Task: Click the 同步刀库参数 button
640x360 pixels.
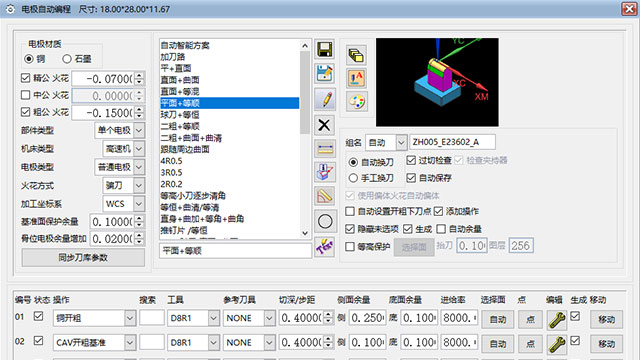Action: click(83, 258)
